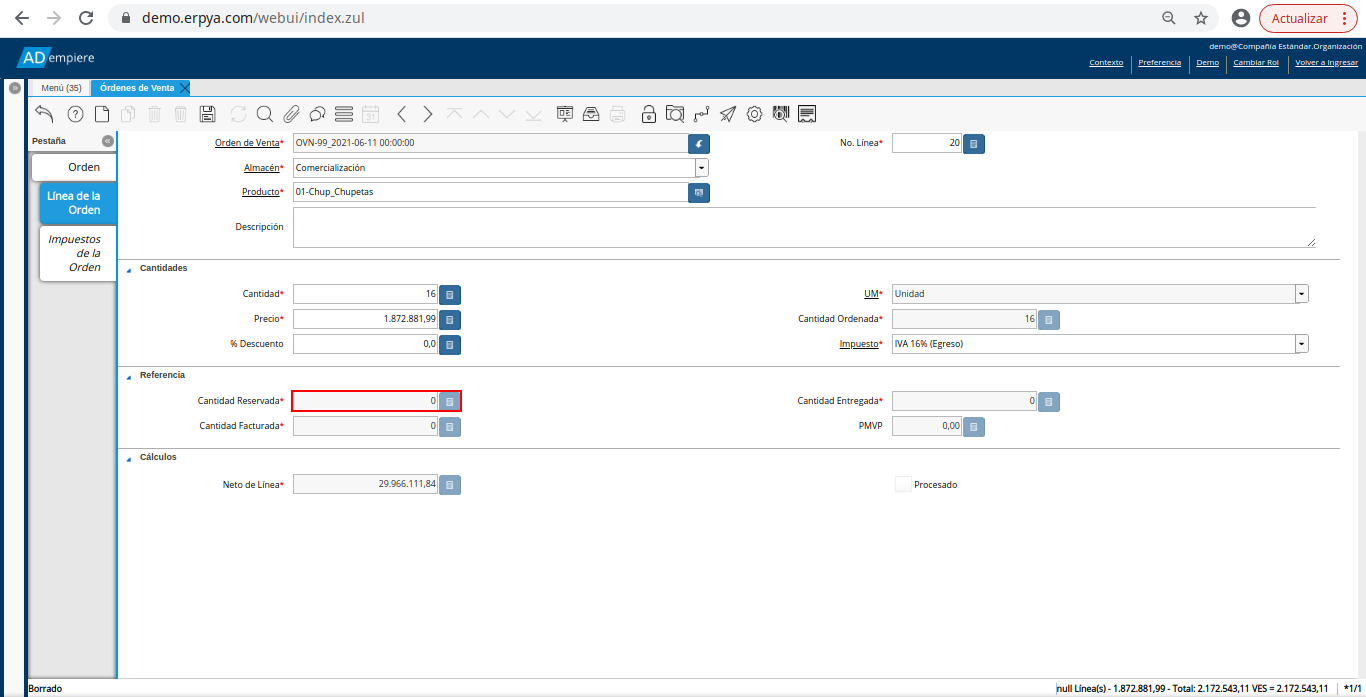The width and height of the screenshot is (1366, 697).
Task: Click the Impuesto label link
Action: click(858, 344)
